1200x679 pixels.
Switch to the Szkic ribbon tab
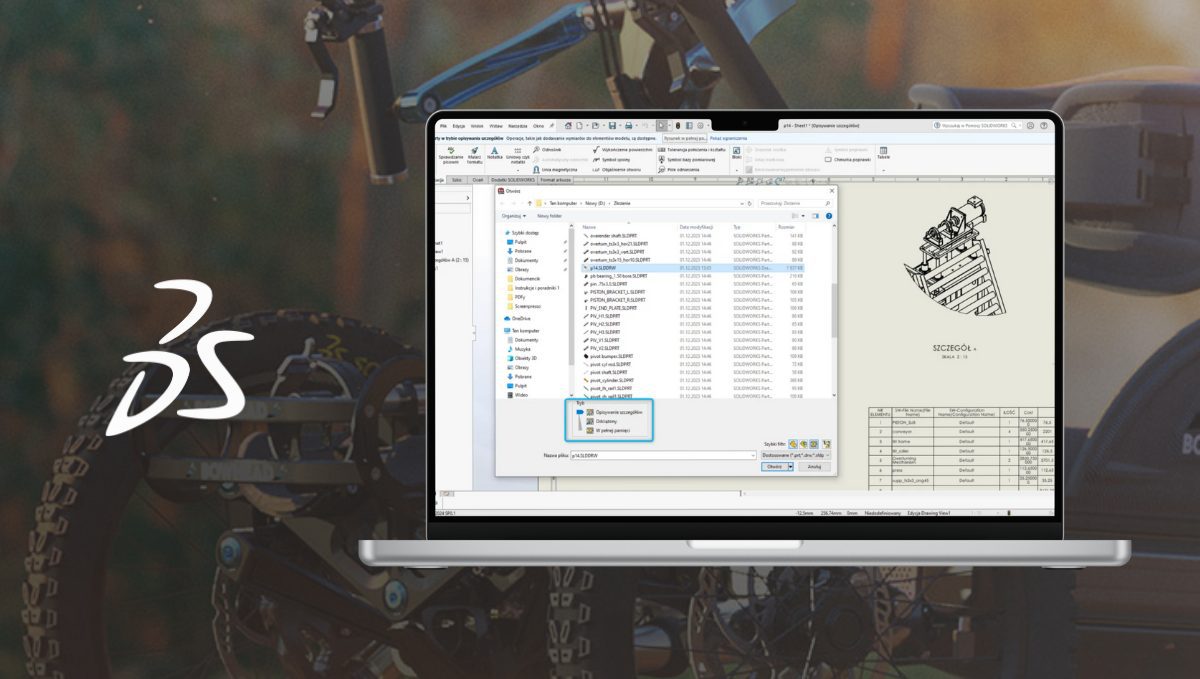[x=456, y=180]
